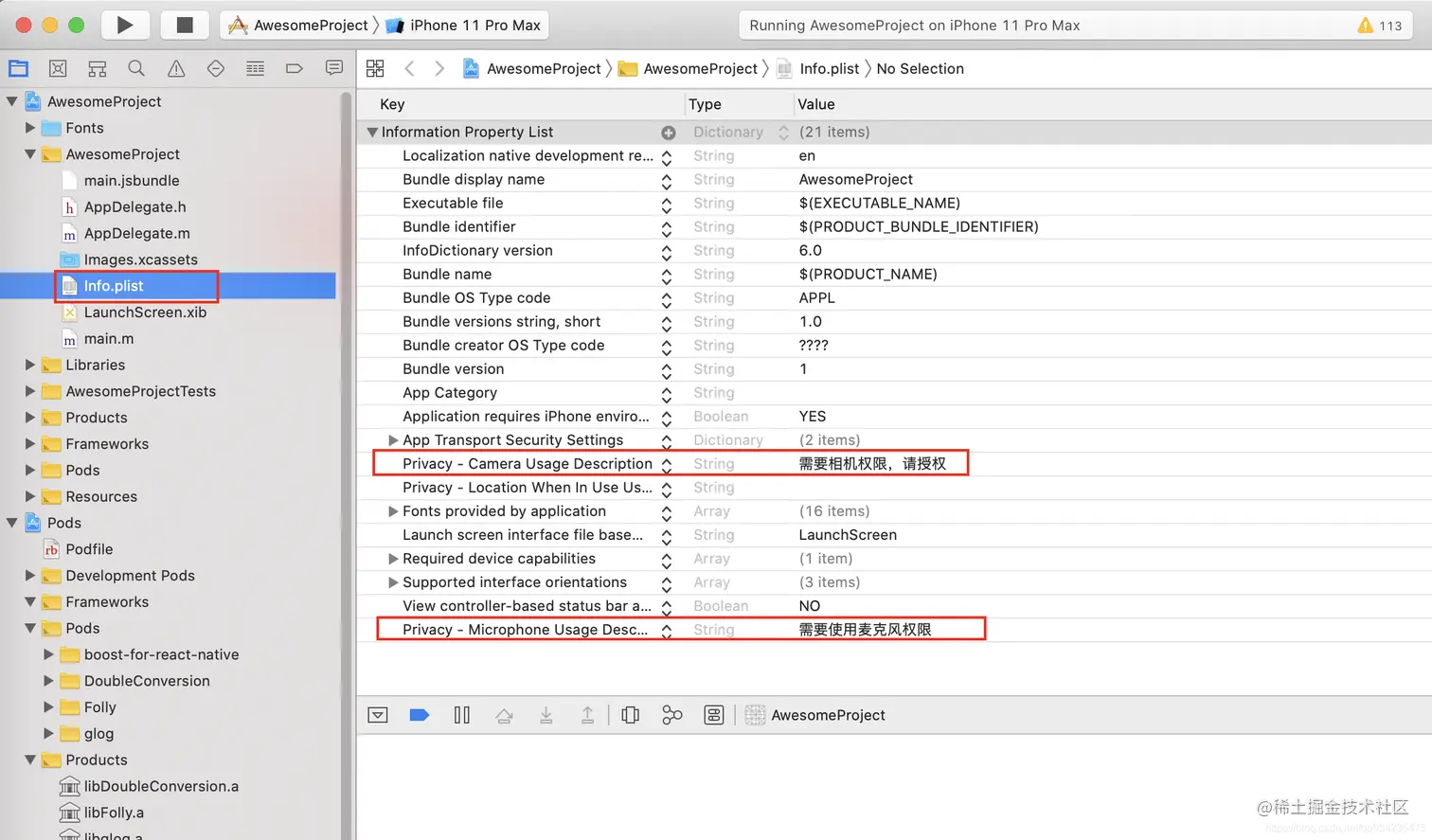Expand Fonts provided by application
The image size is (1432, 840).
[393, 510]
